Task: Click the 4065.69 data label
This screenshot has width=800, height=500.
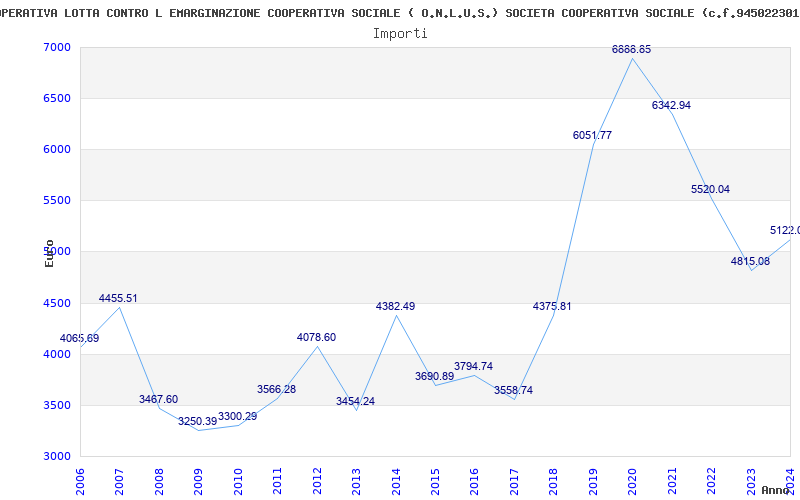Action: point(79,338)
